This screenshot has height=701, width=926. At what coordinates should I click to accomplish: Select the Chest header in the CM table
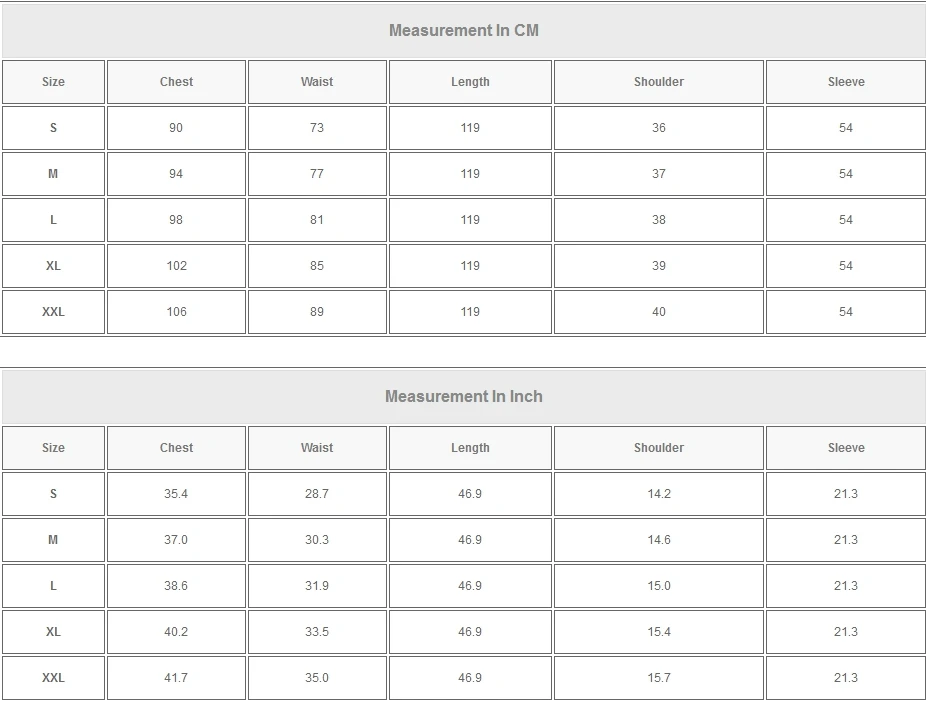pyautogui.click(x=176, y=82)
